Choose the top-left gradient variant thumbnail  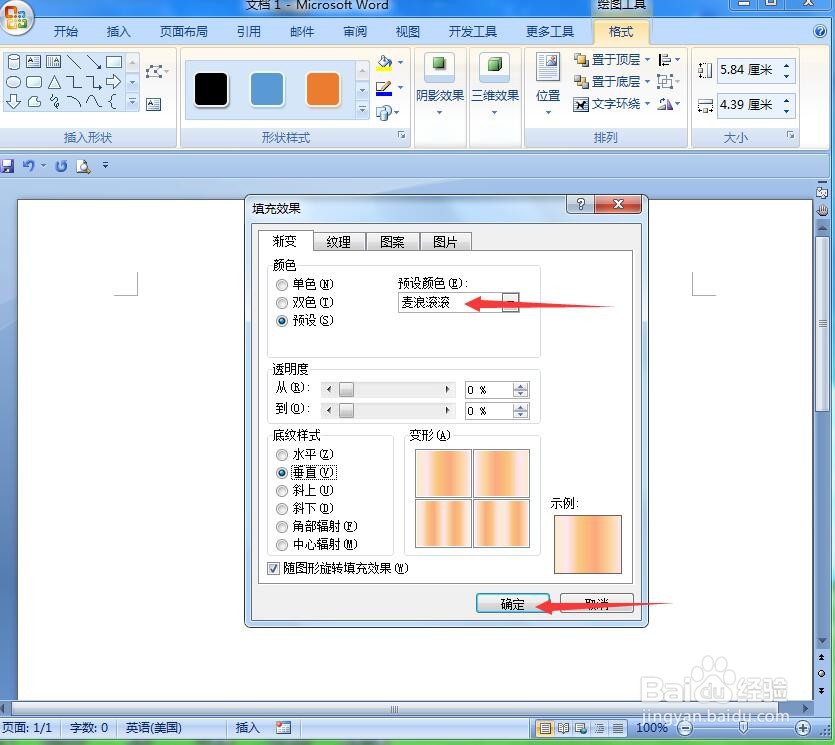click(x=443, y=473)
